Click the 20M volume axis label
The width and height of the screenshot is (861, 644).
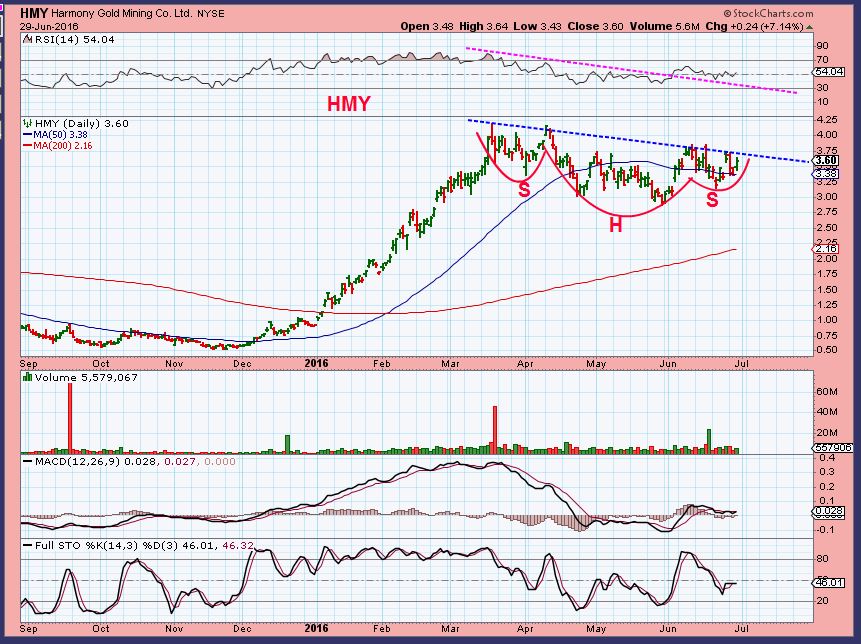coord(827,433)
